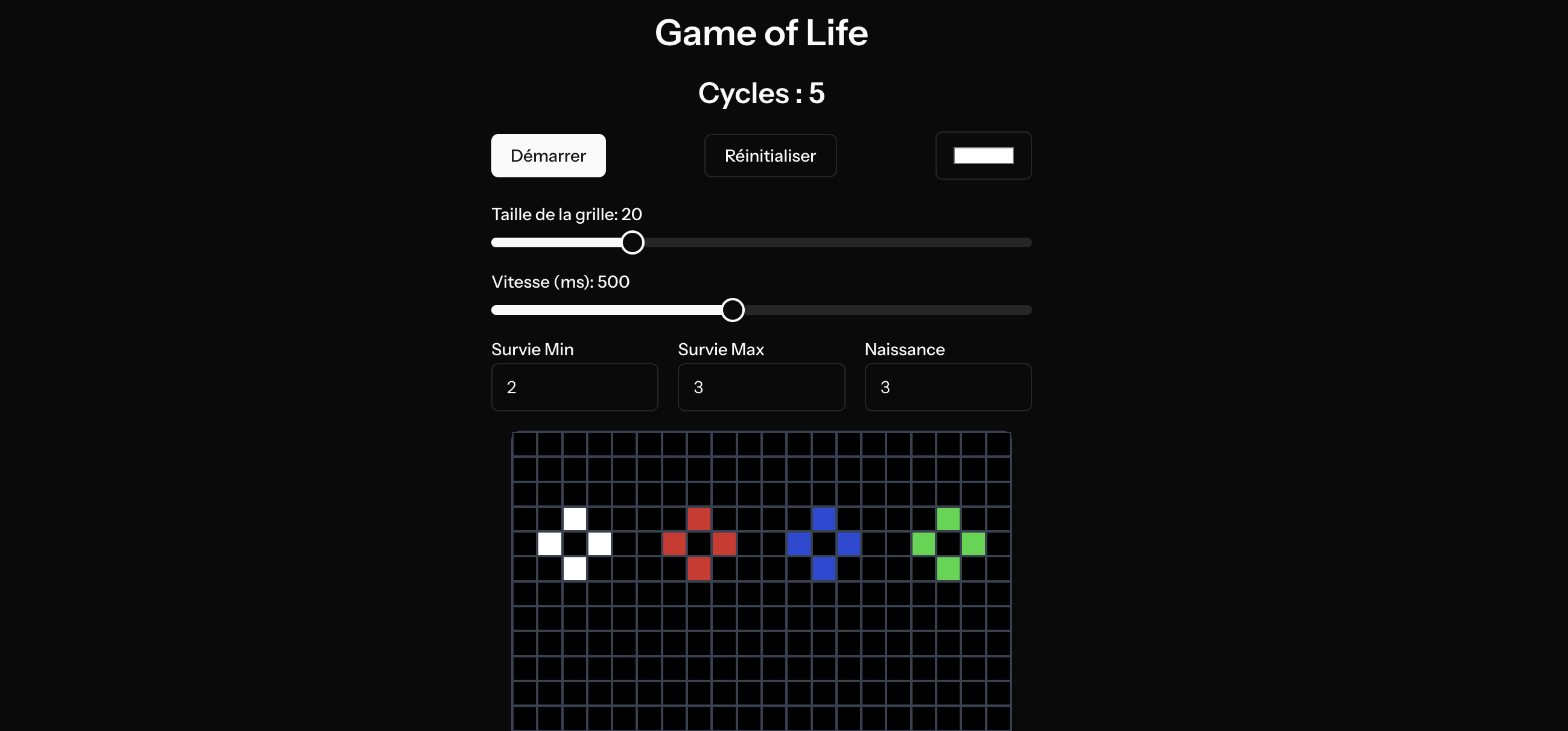Viewport: 1568px width, 731px height.
Task: Click the topmost cell of the green cross
Action: click(x=948, y=519)
